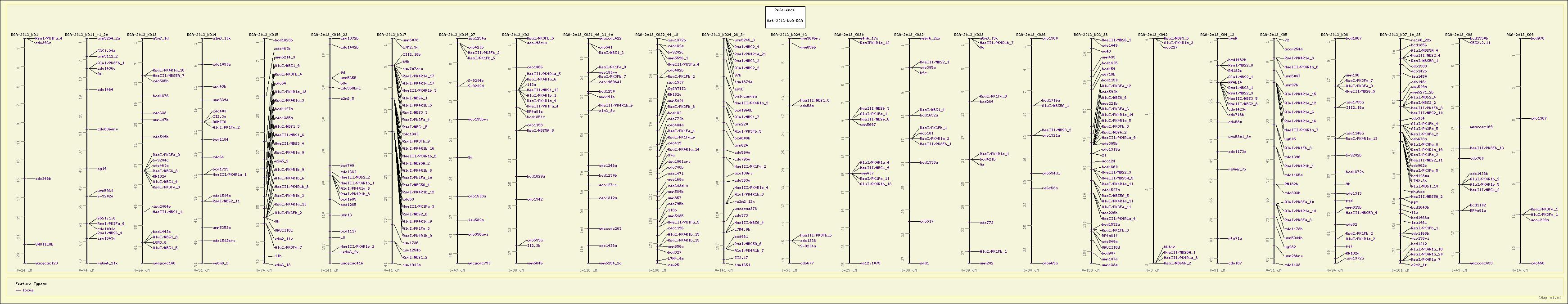The width and height of the screenshot is (1568, 304).
Task: Select the aco193brv marker label
Action: pos(479,120)
